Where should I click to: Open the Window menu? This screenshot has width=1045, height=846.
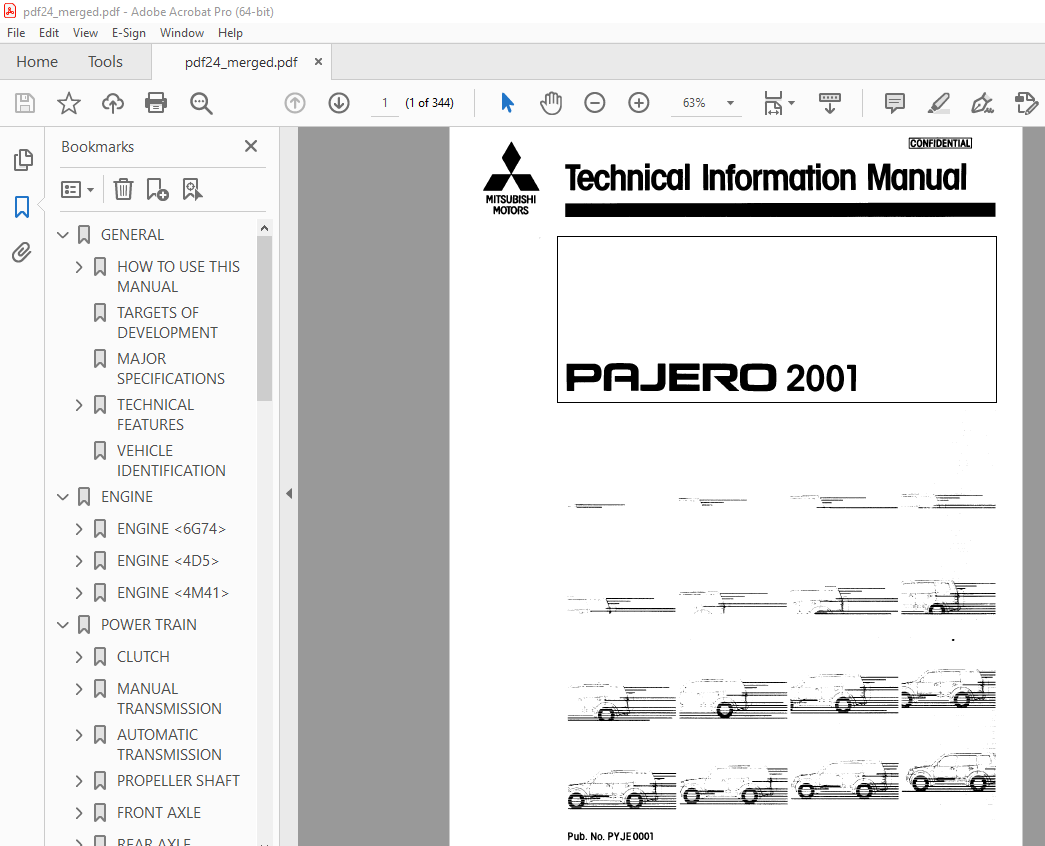pos(182,33)
